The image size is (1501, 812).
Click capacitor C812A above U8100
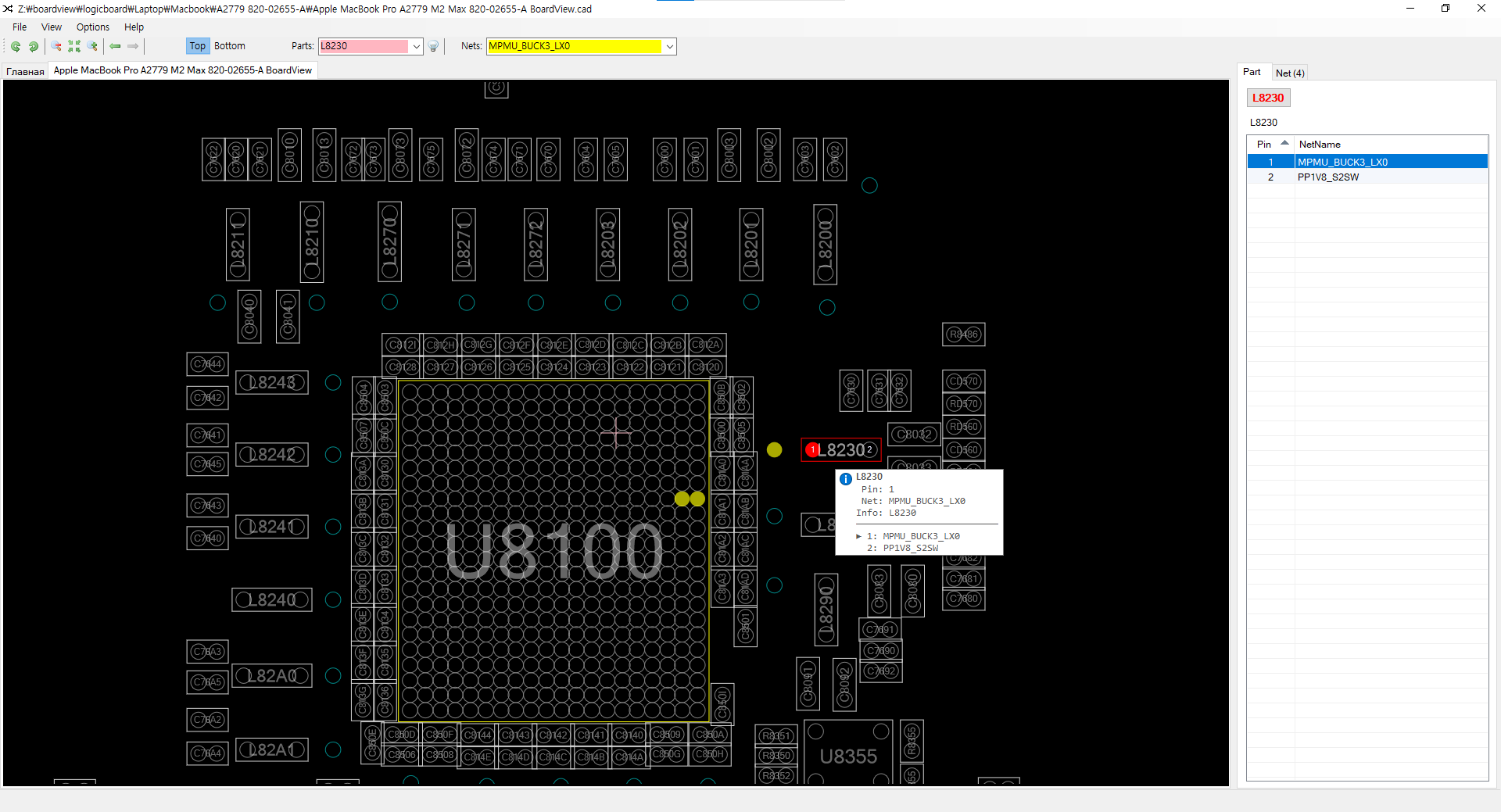click(706, 345)
